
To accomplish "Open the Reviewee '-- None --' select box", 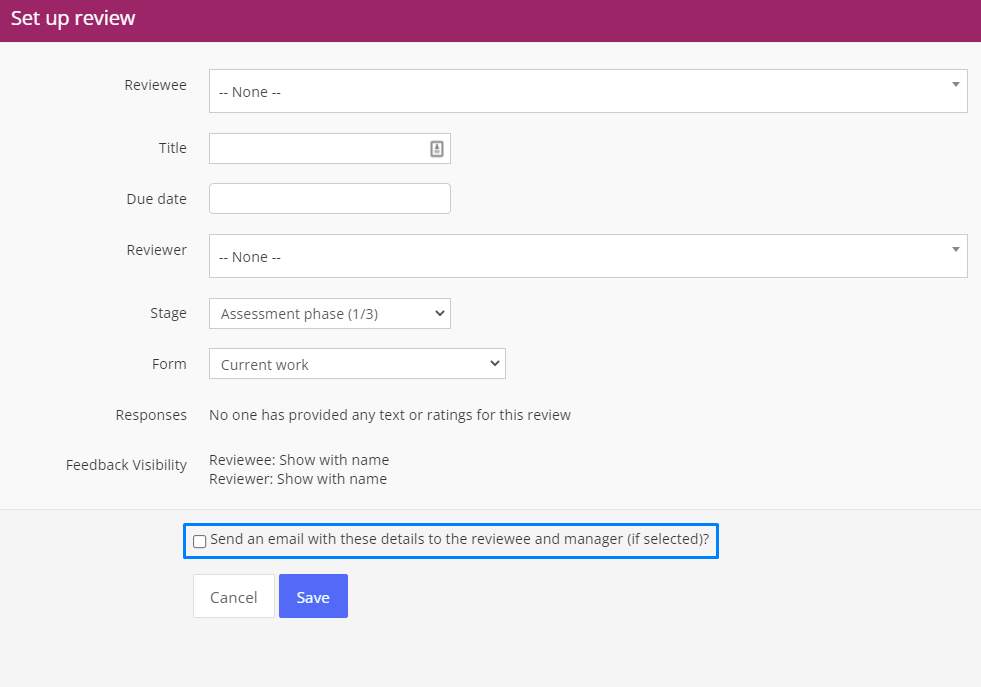I will [x=588, y=91].
